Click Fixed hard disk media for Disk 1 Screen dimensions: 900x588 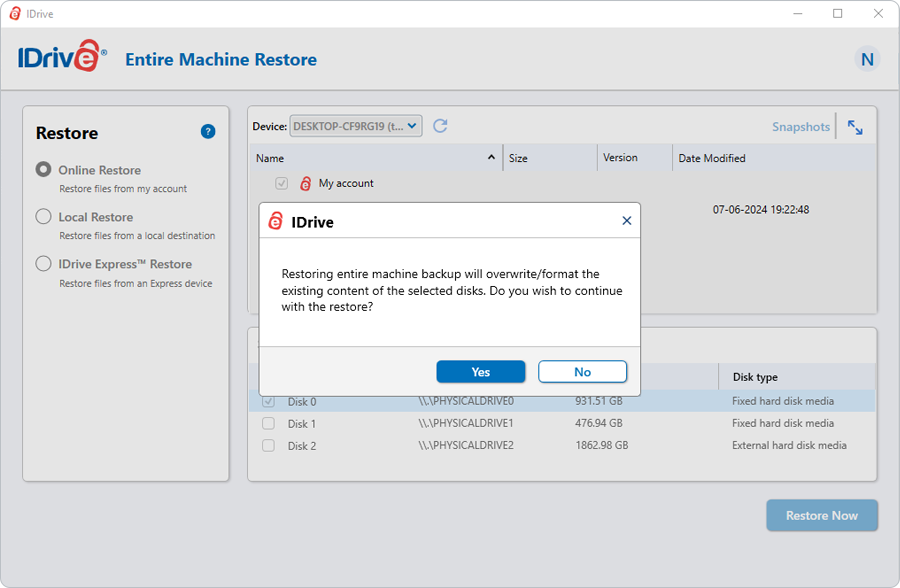pos(783,423)
